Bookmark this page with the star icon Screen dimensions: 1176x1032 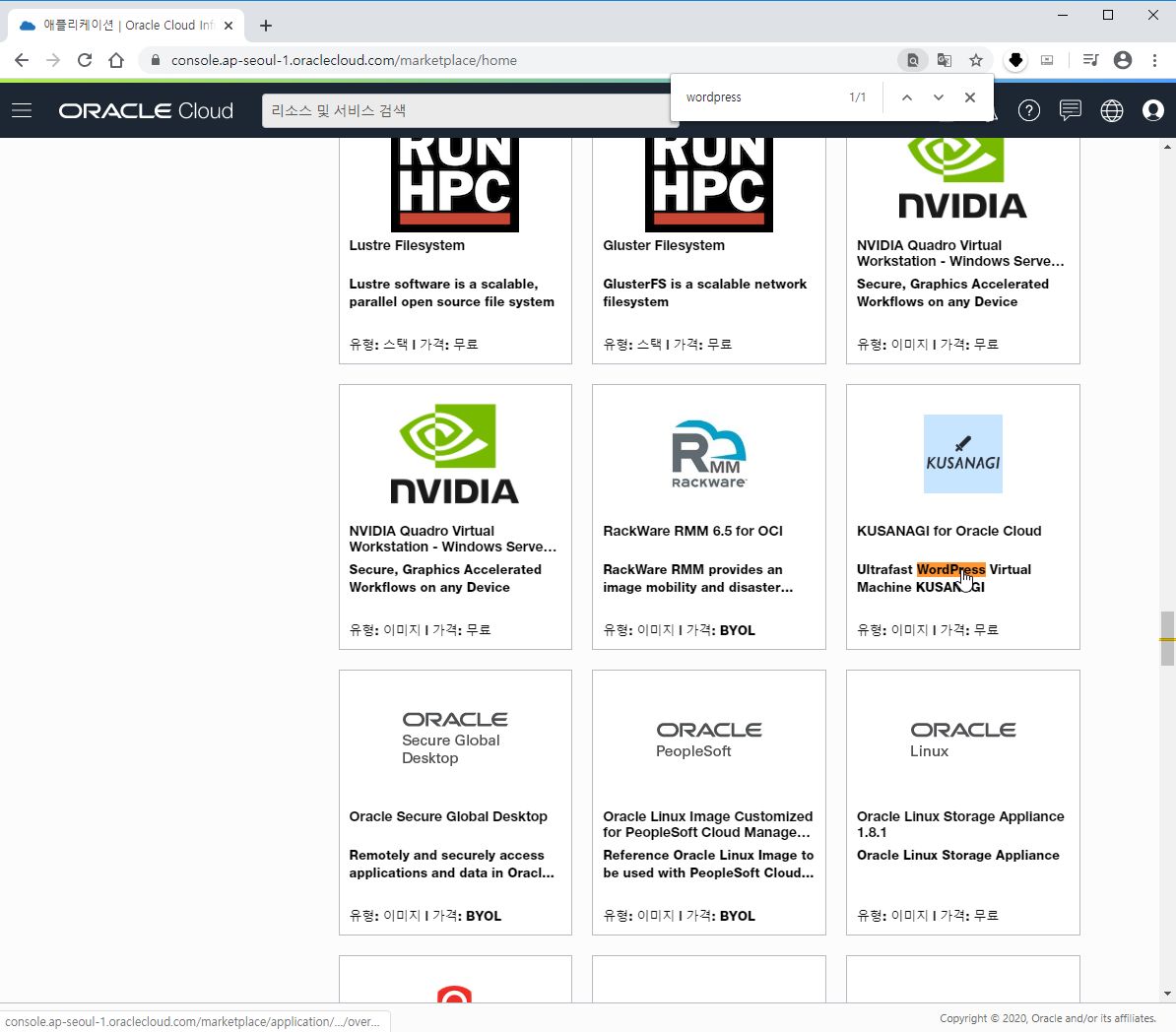coord(976,60)
